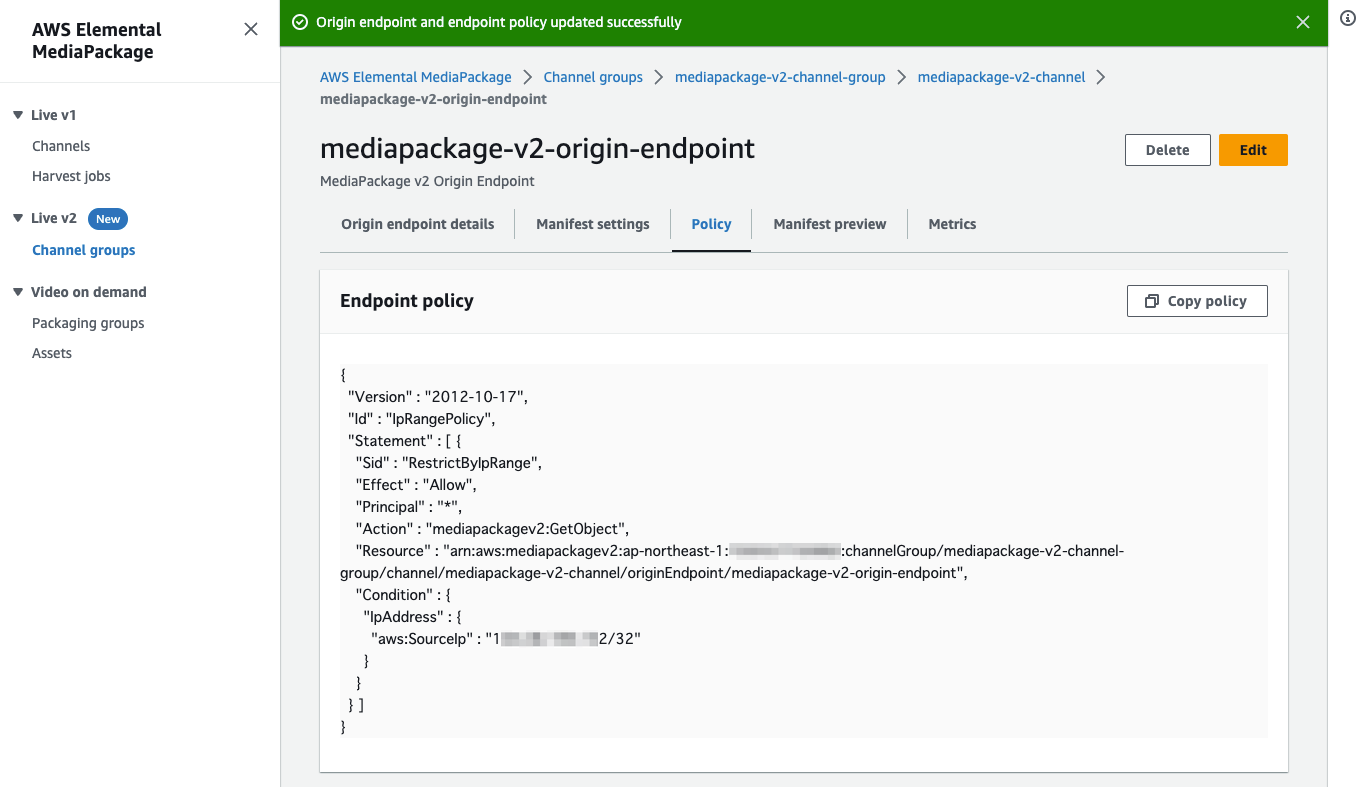Collapse the Live v2 section
Viewport: 1368px width, 787px height.
pos(16,218)
